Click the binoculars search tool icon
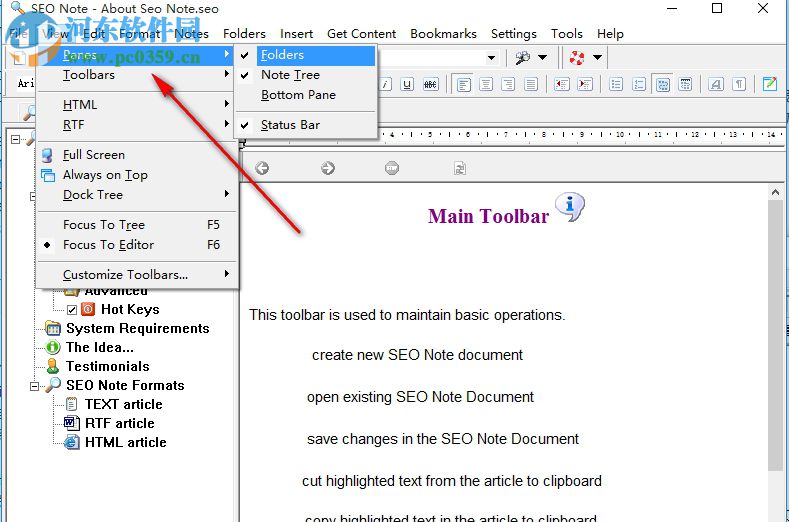The image size is (789, 522). (522, 57)
